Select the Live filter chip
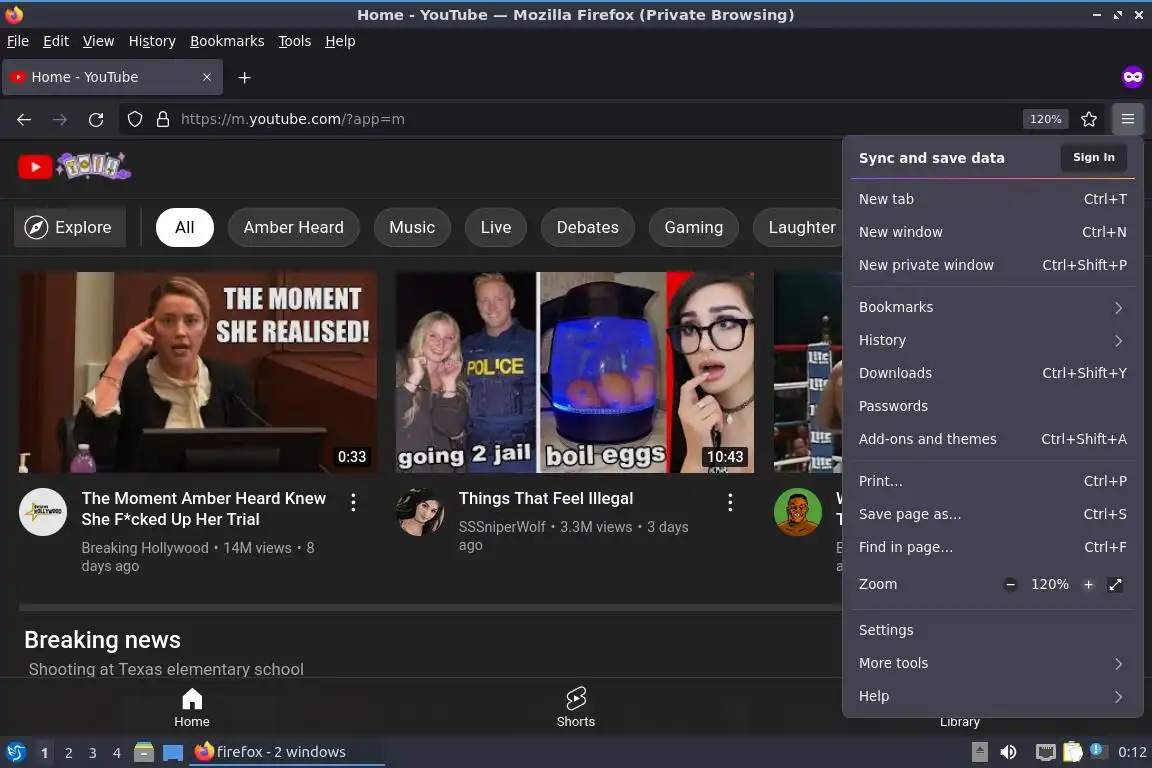The height and width of the screenshot is (768, 1152). click(496, 227)
